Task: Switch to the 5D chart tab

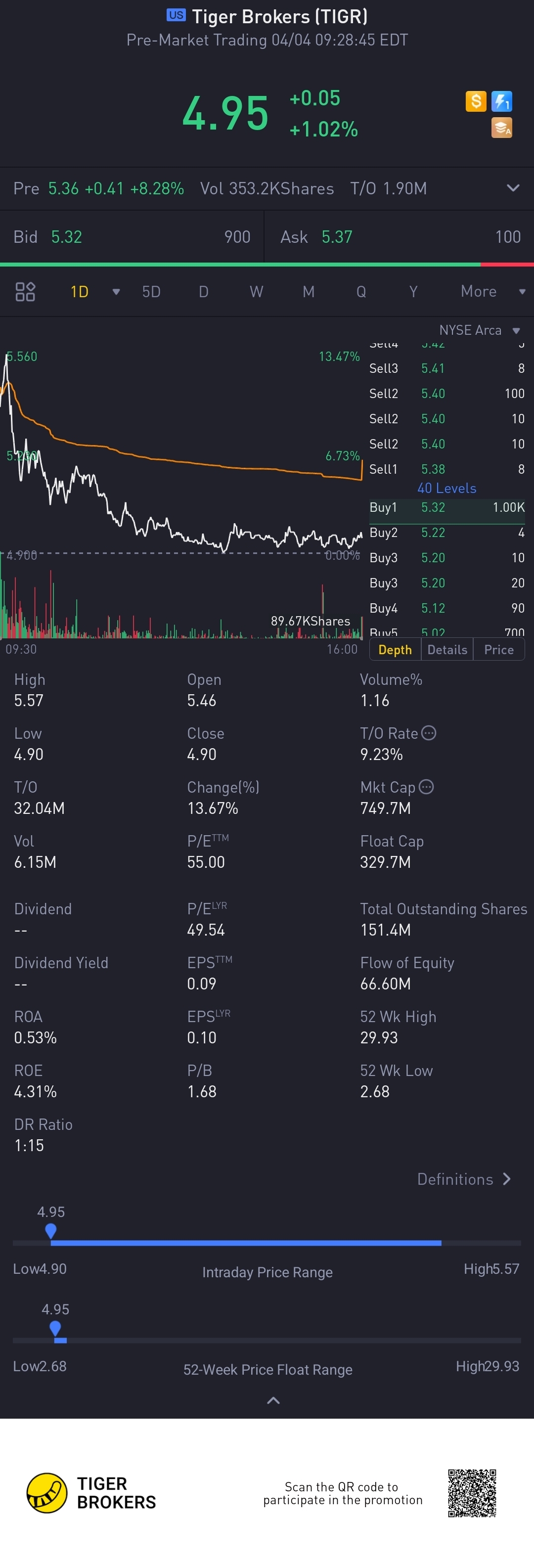Action: 151,292
